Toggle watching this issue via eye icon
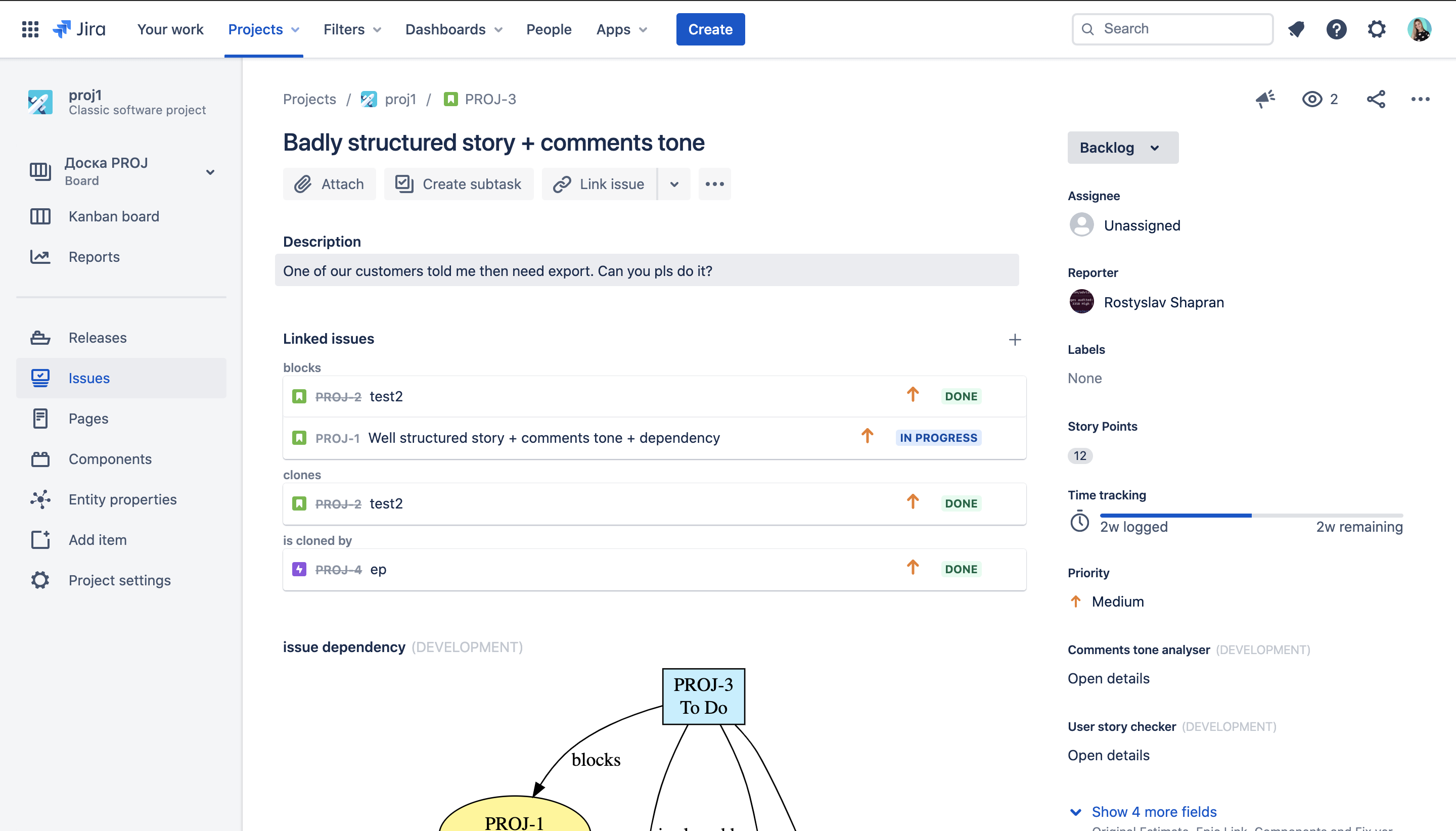 1312,99
